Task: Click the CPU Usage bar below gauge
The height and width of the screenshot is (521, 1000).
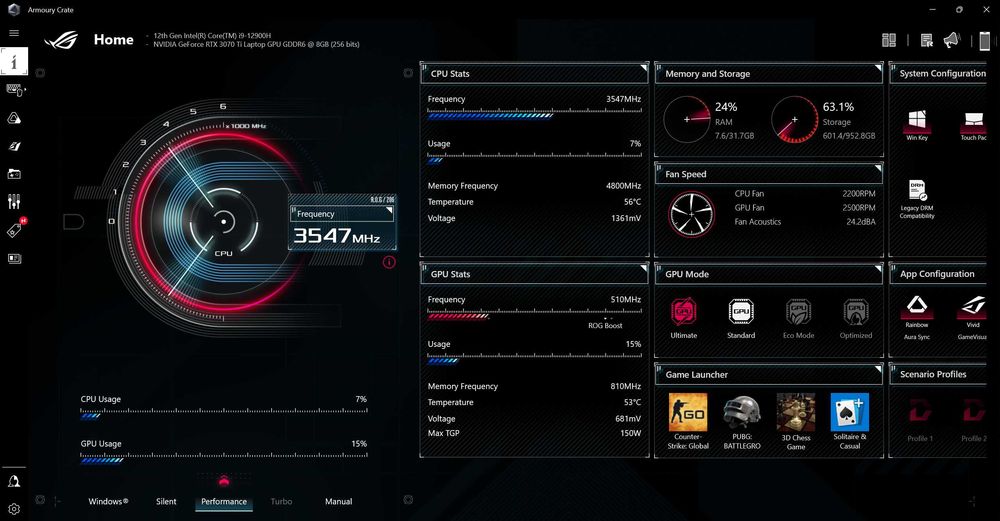Action: [224, 413]
